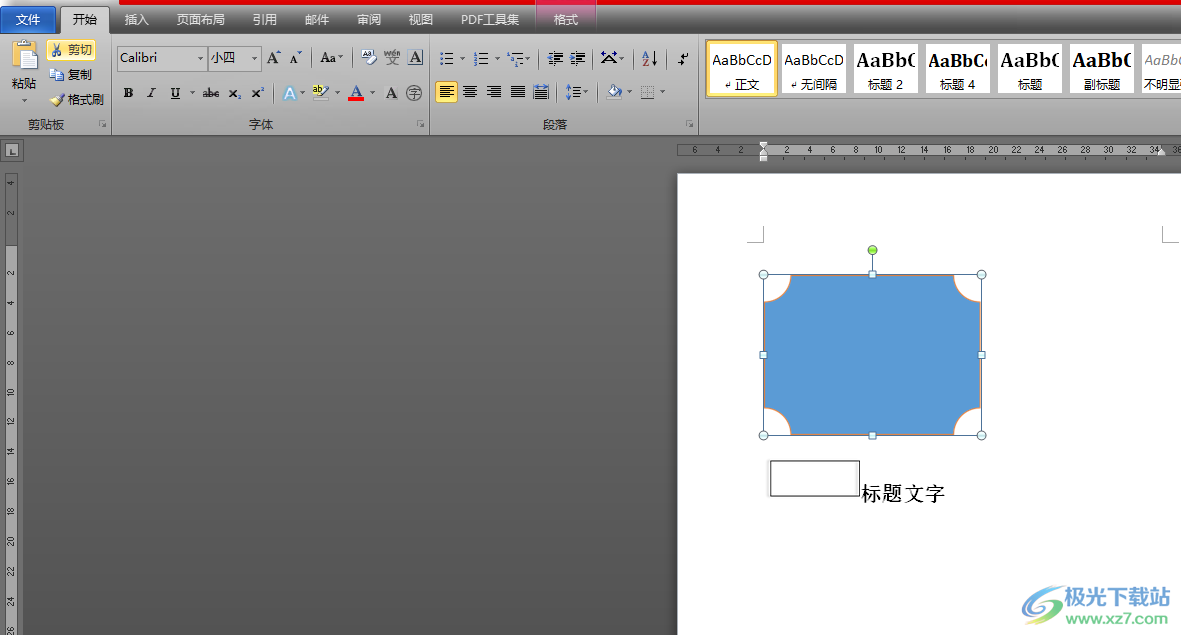Screen dimensions: 1181x635
Task: Open the Borders dropdown arrow
Action: click(663, 92)
